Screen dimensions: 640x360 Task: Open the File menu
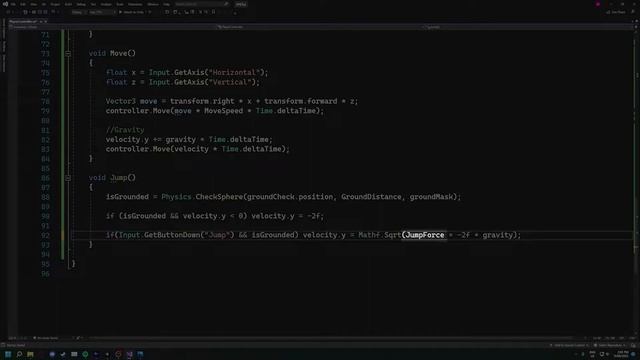pos(13,4)
